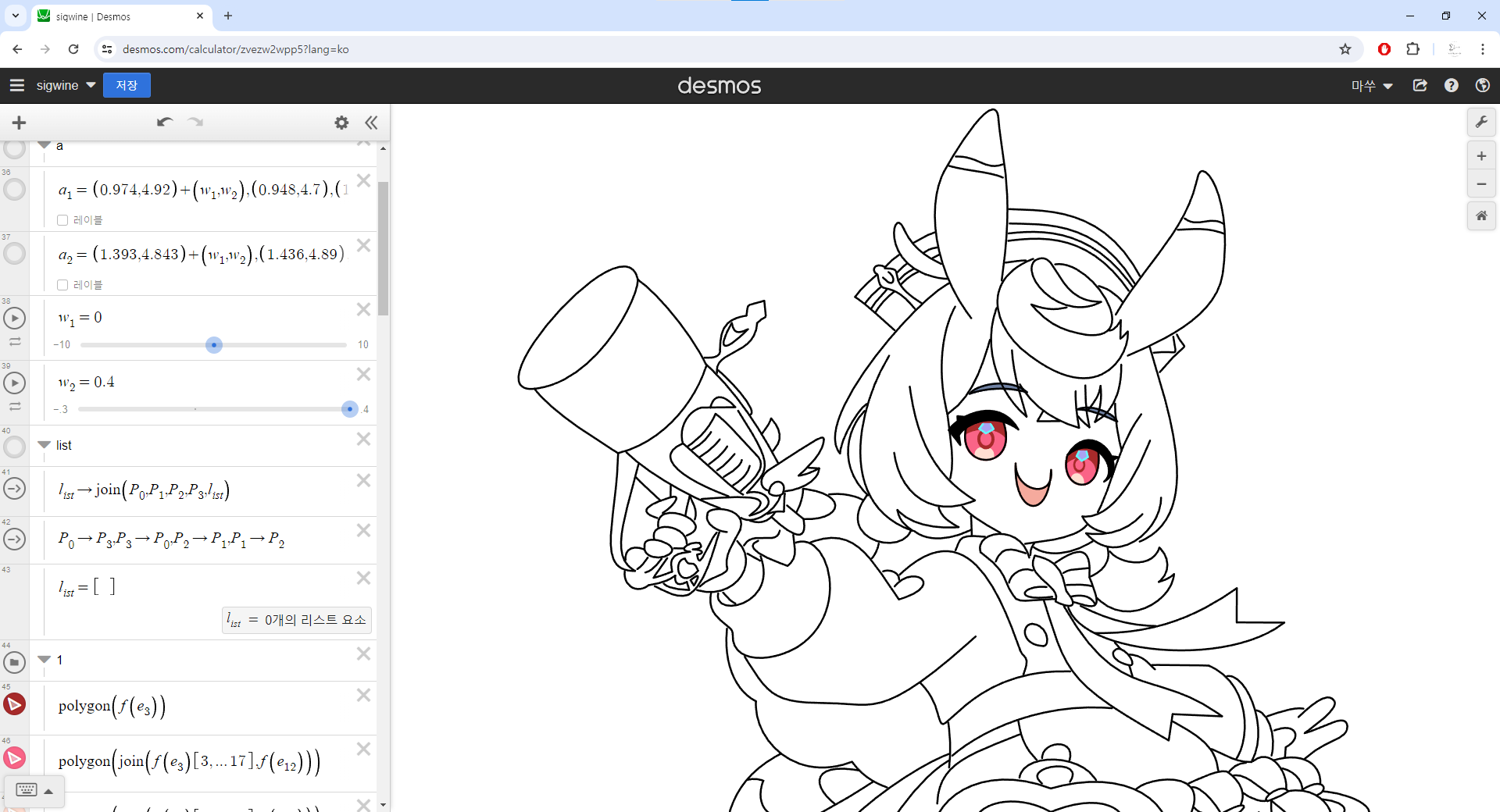The image size is (1500, 812).
Task: Zoom out of the graph
Action: tap(1481, 184)
